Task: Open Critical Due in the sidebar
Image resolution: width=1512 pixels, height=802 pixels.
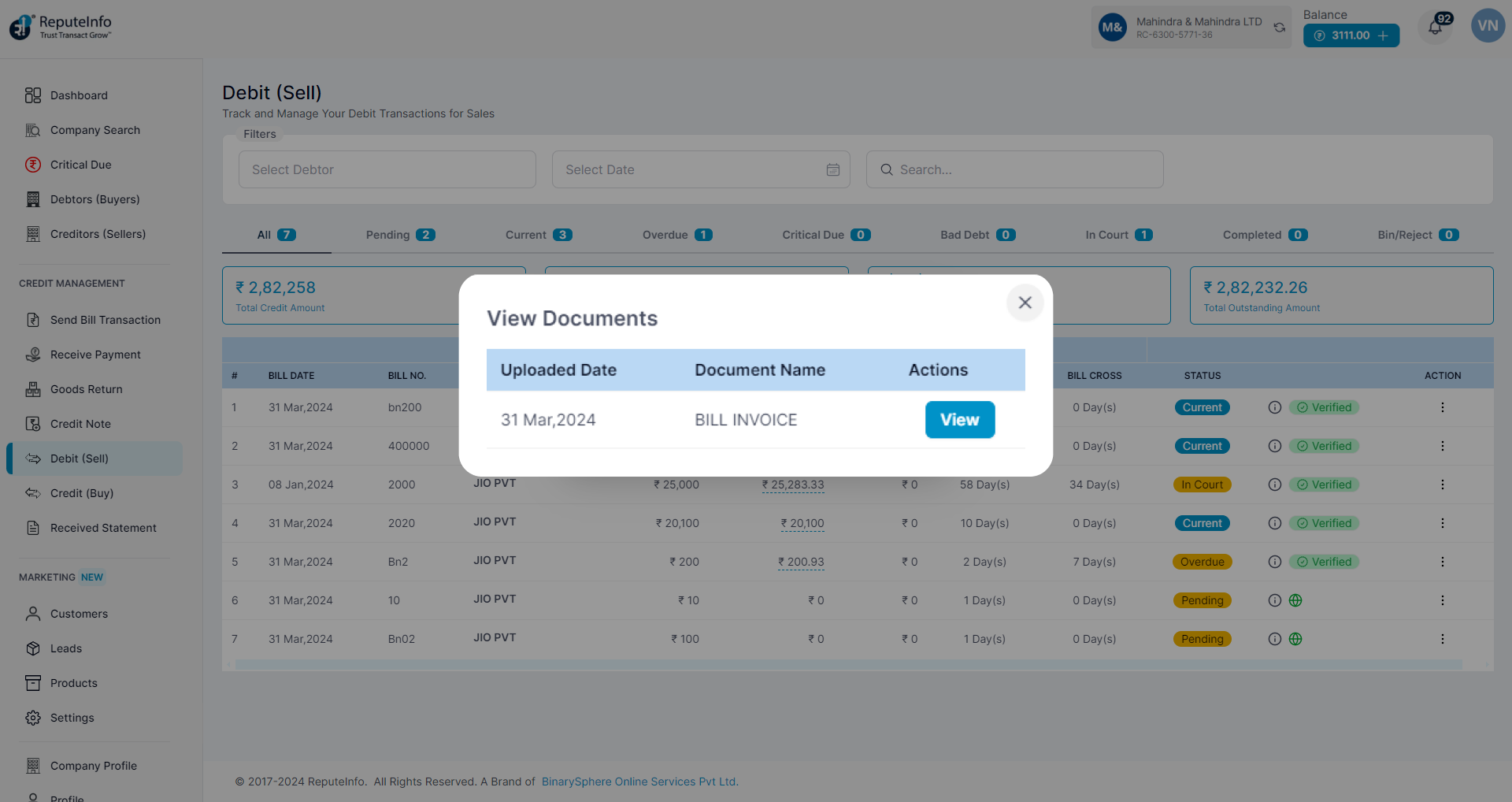Action: tap(80, 165)
